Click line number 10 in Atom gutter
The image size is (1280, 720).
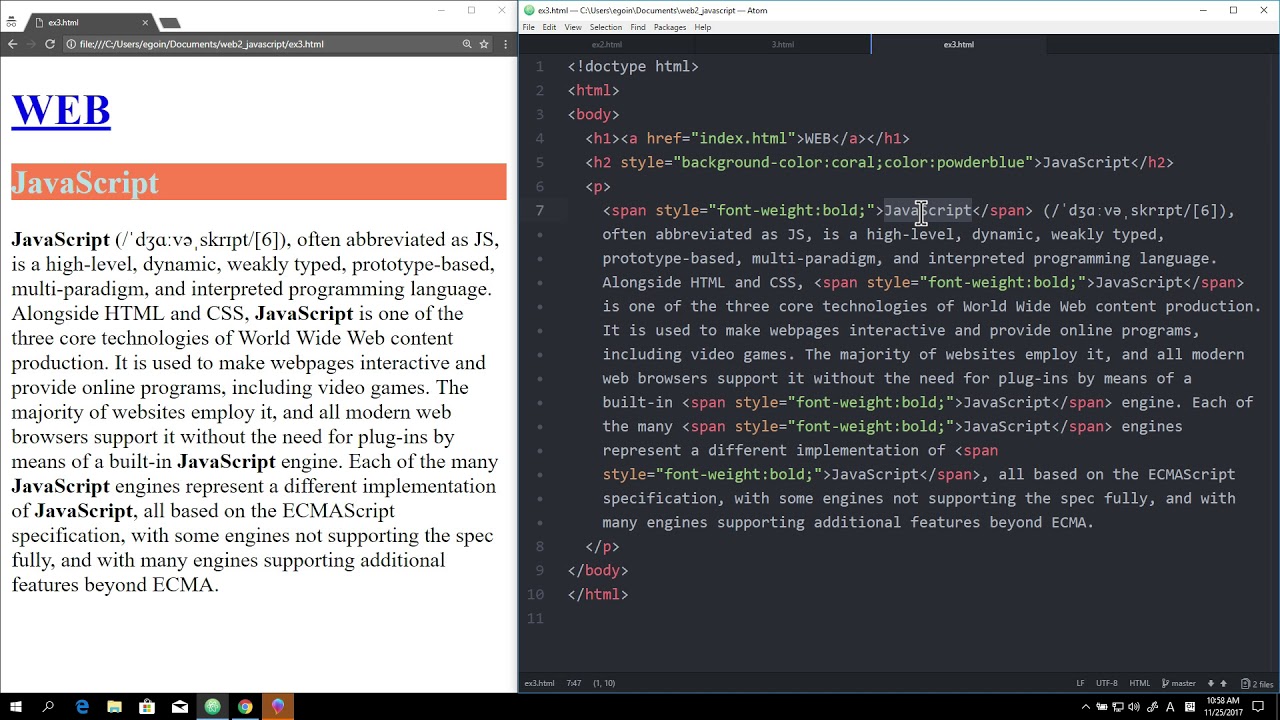tap(536, 594)
